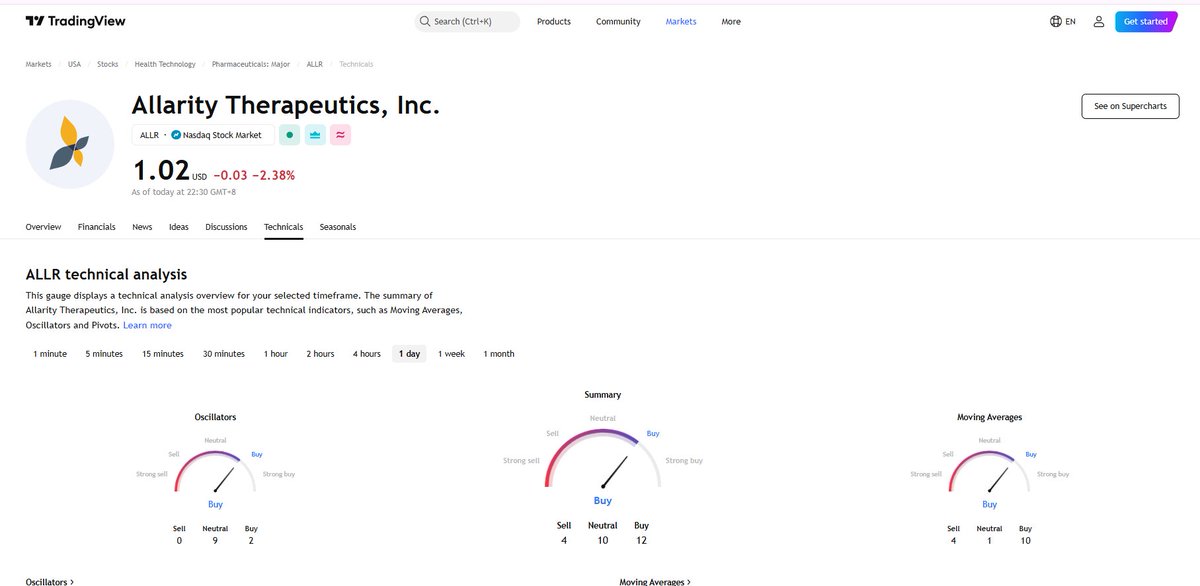The height and width of the screenshot is (586, 1200).
Task: Click the Allarity Therapeutics company logo
Action: pos(70,144)
